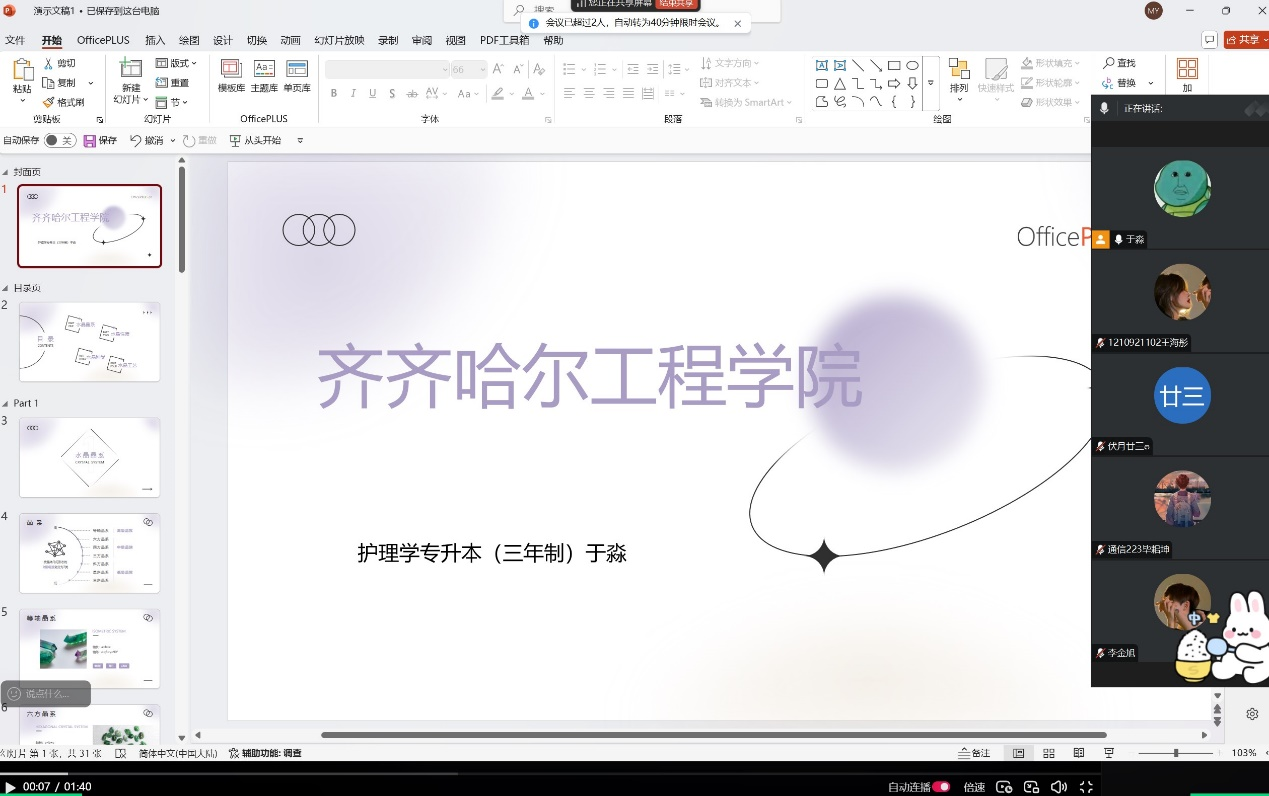This screenshot has height=796, width=1269.
Task: Toggle the 自动保存 autosave switch
Action: (59, 141)
